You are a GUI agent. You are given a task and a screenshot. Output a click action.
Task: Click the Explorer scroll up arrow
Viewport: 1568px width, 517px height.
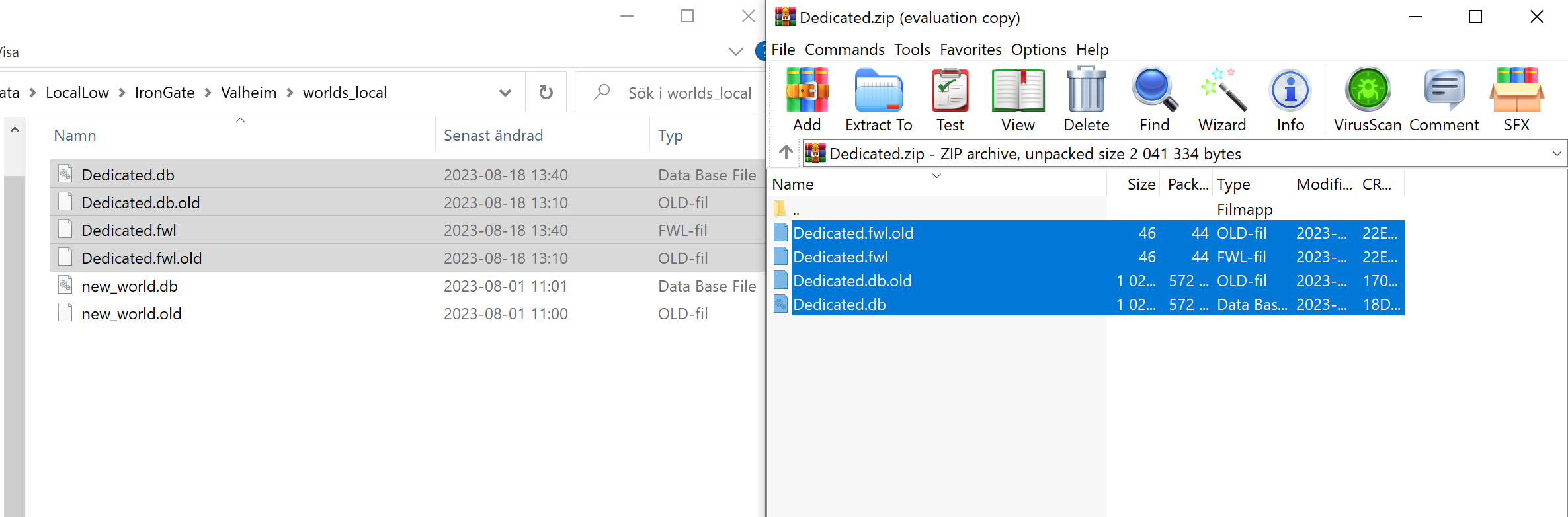click(x=15, y=130)
